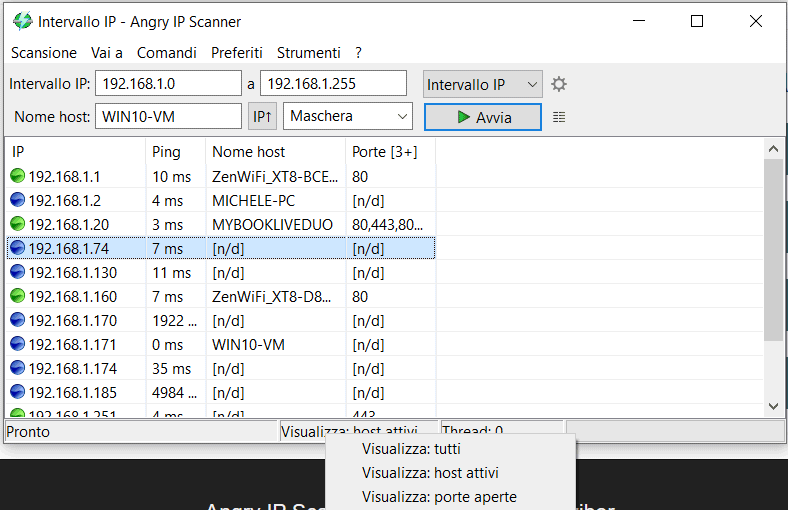Open the Vai a menu
Viewport: 788px width, 510px height.
pyautogui.click(x=107, y=53)
